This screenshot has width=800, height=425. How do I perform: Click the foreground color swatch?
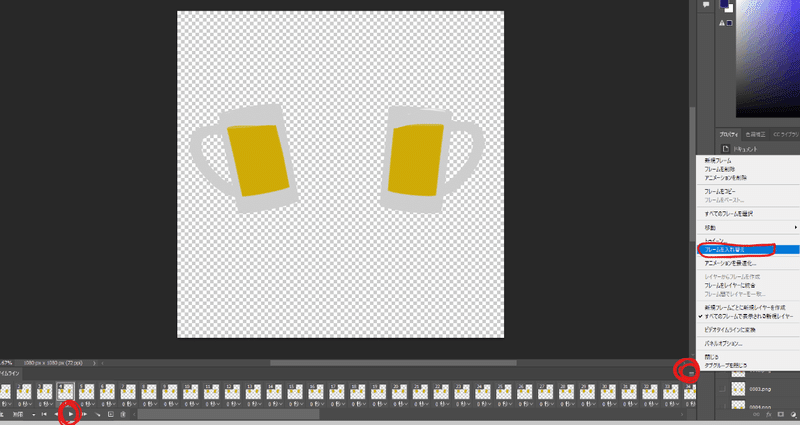[723, 3]
